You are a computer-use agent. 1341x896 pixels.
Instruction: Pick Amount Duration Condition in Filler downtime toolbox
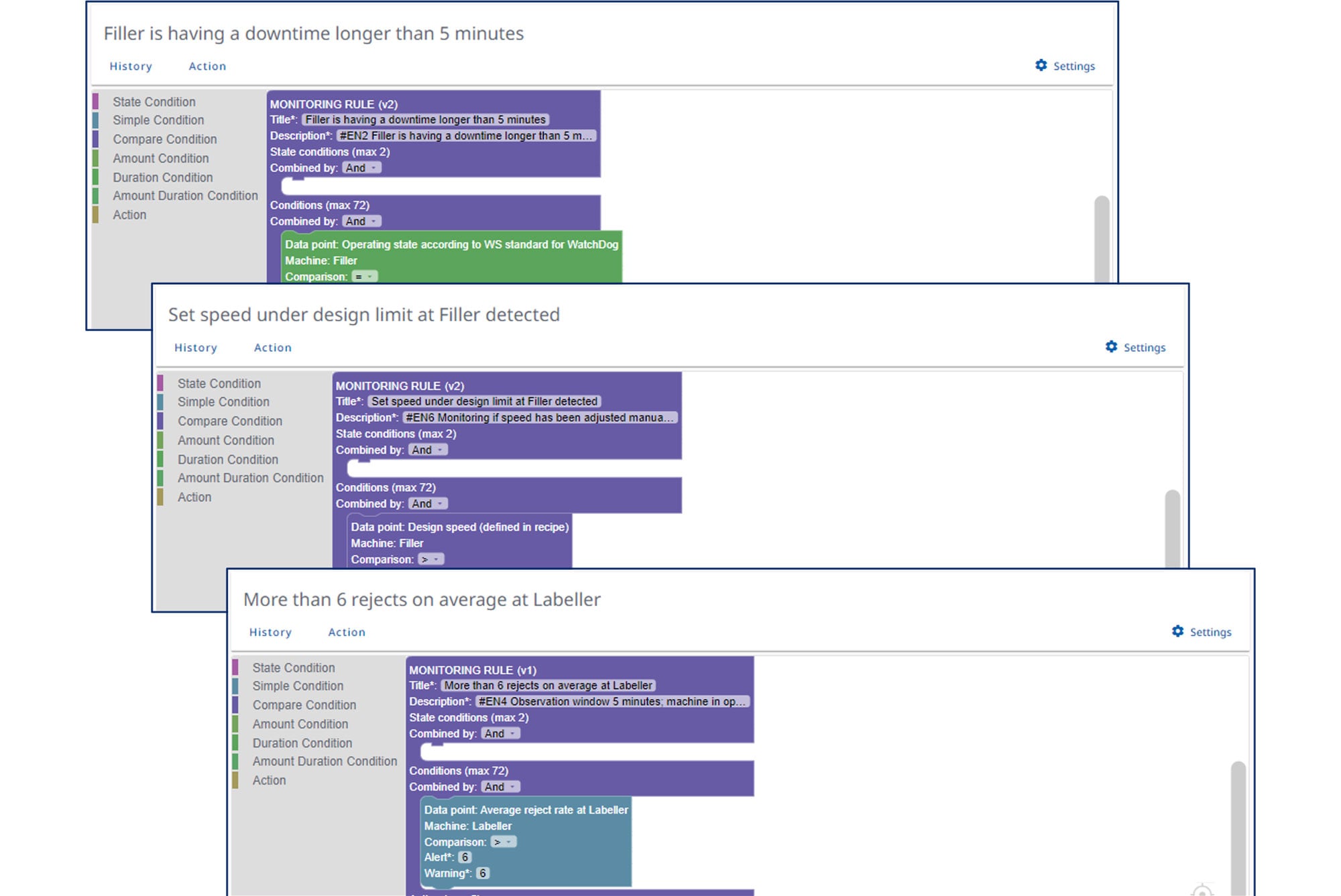coord(185,196)
